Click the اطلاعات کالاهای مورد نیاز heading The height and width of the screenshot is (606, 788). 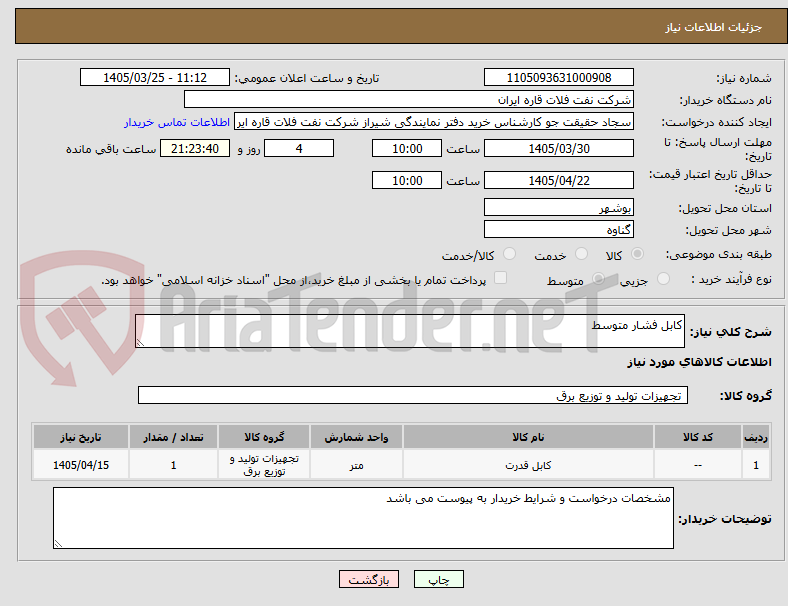[x=699, y=362]
